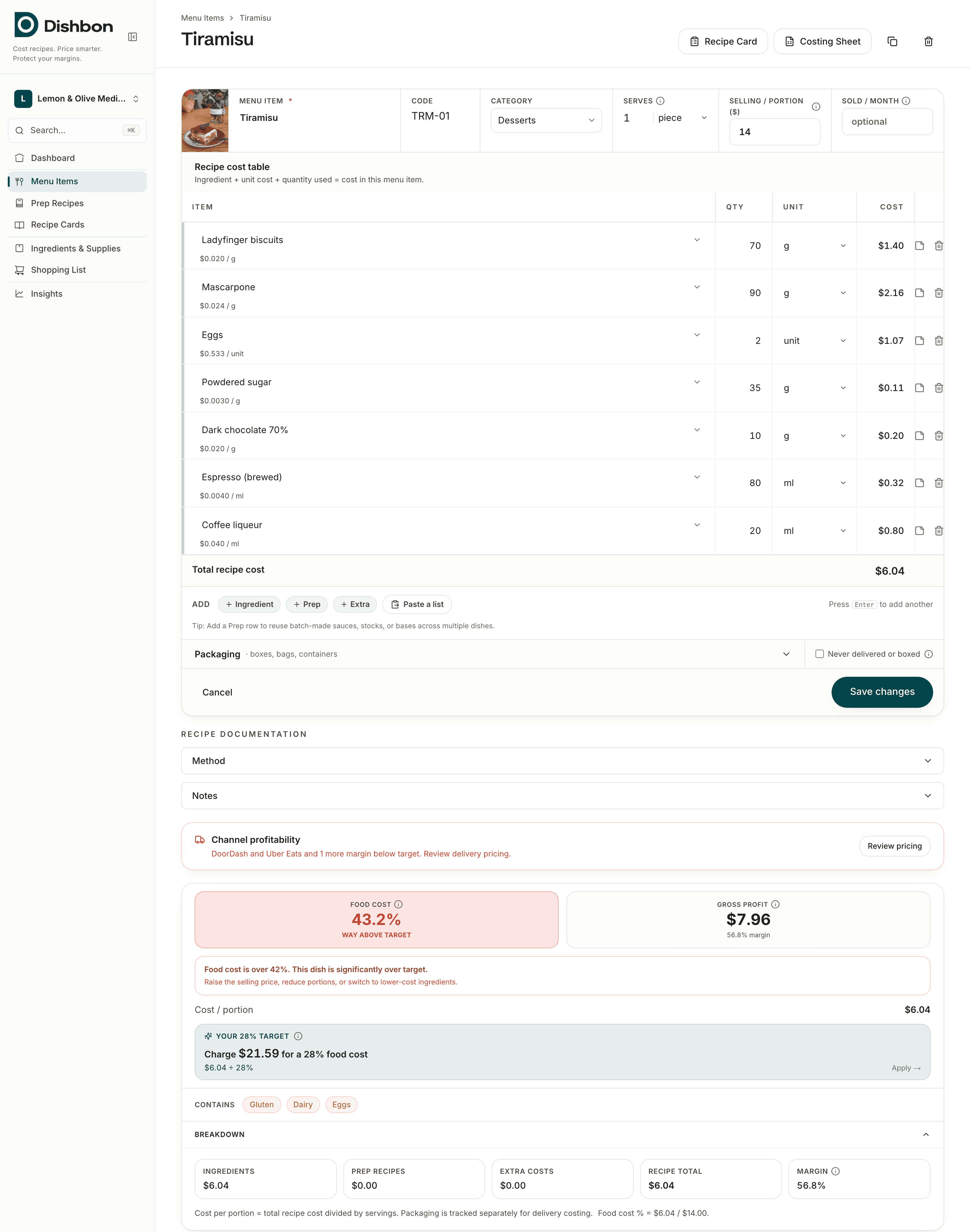Open note icon for Powdered sugar row
970x1232 pixels.
[x=920, y=388]
